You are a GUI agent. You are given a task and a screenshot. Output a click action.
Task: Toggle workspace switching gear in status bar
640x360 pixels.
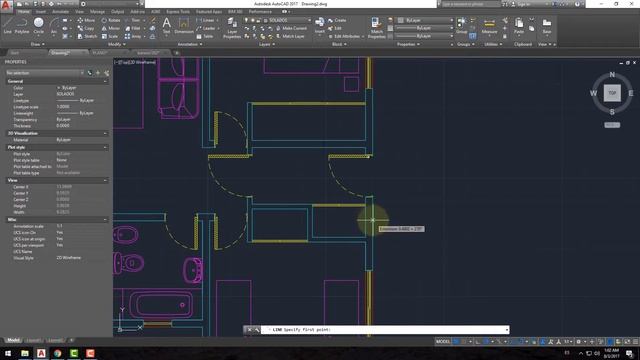[578, 342]
